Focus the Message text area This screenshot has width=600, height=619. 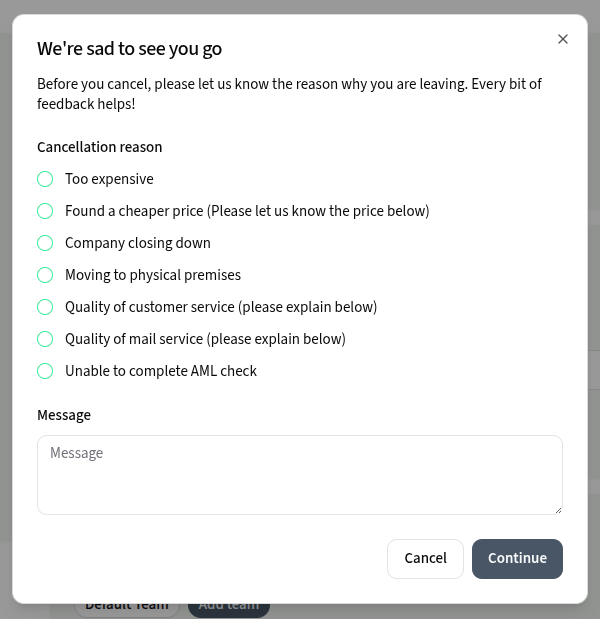(x=299, y=474)
